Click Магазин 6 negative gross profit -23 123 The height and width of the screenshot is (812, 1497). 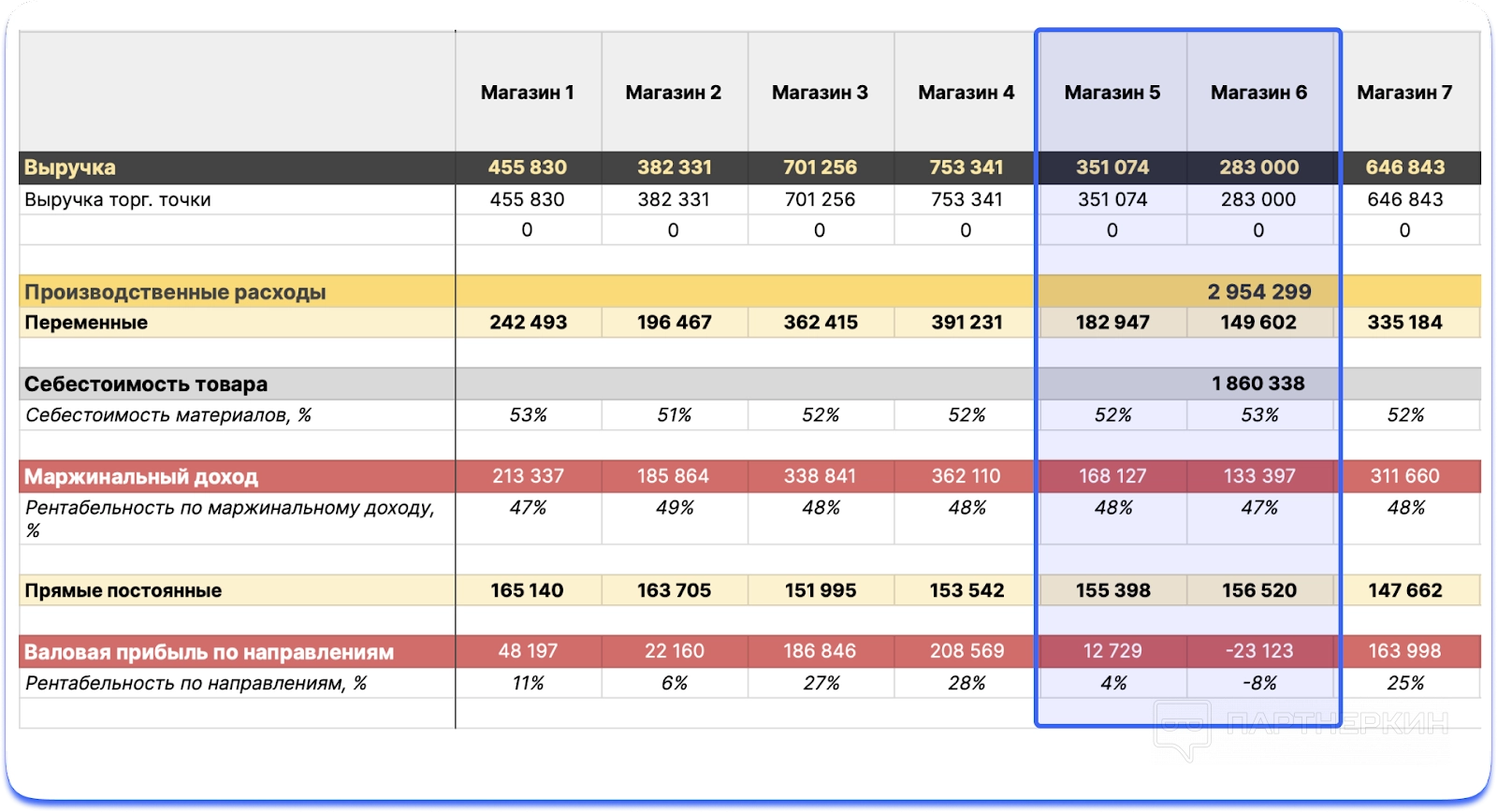point(1258,651)
